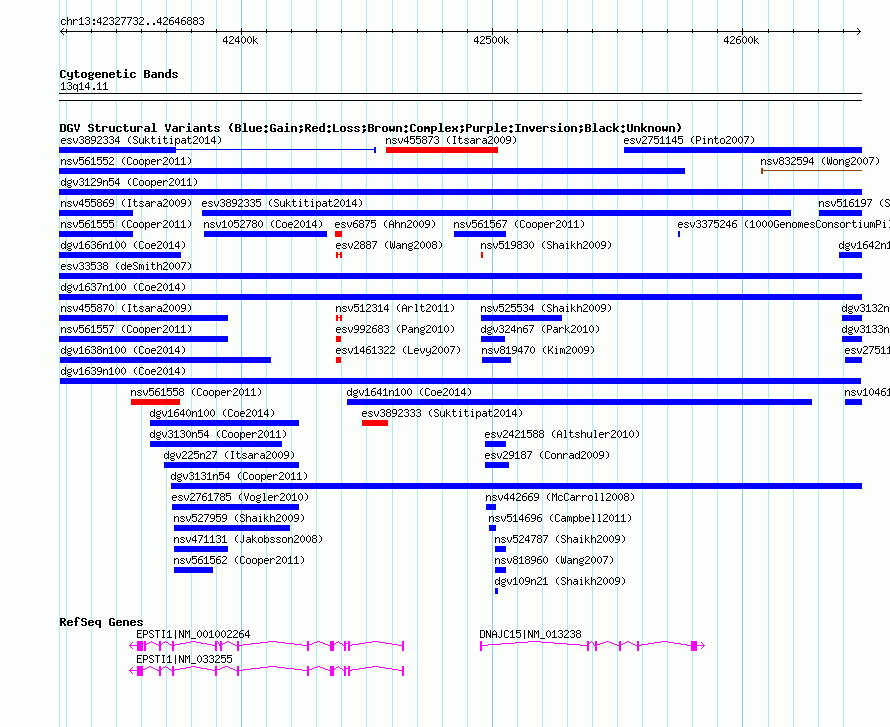Select esv29187 (Conrad2009) label
890x727 pixels.
[547, 455]
